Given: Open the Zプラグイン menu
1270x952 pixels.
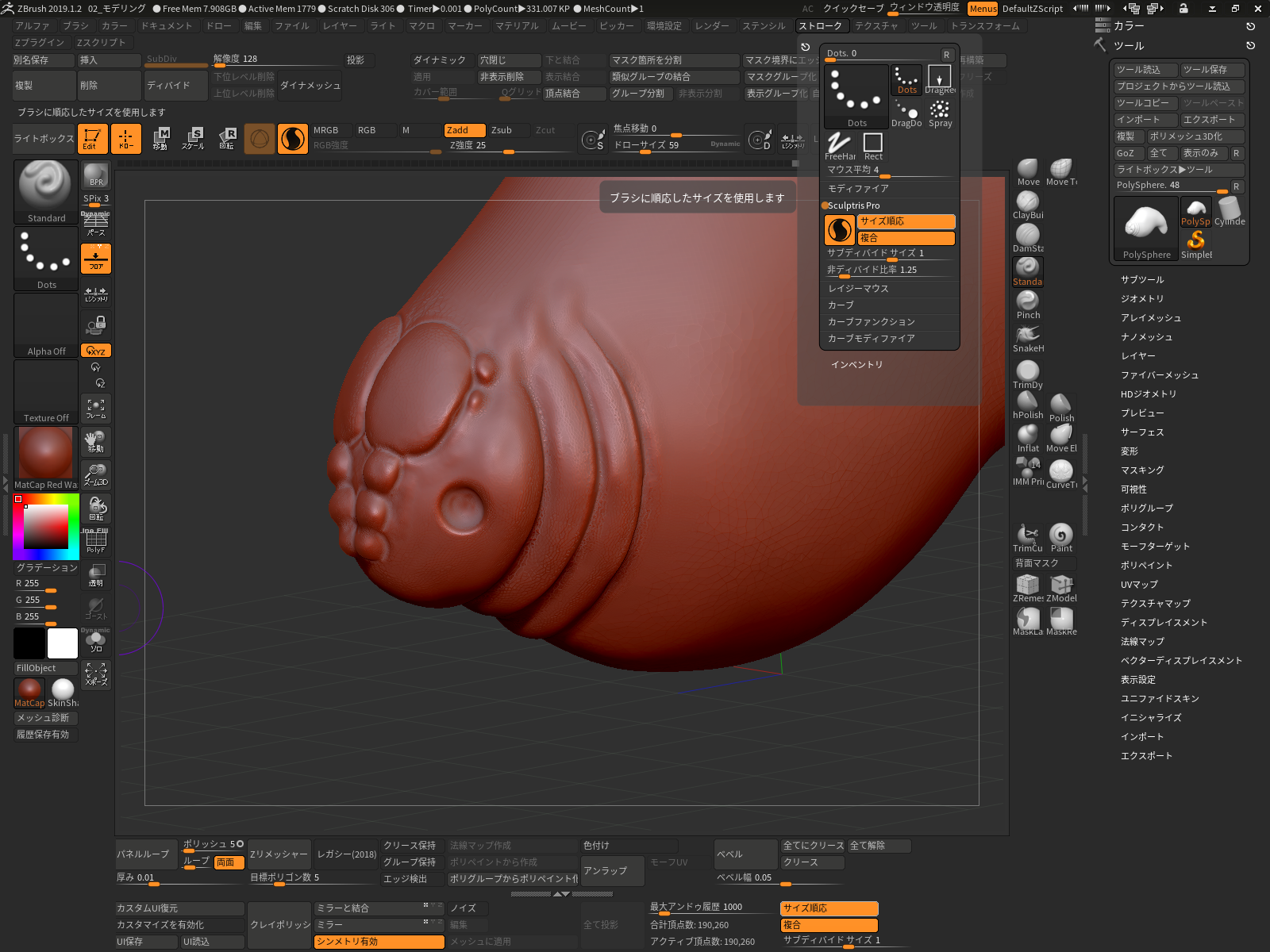Looking at the screenshot, I should pos(39,43).
